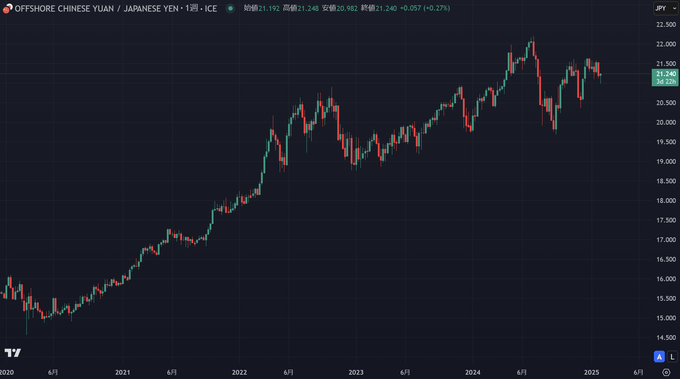The image size is (680, 379).
Task: Toggle the A auto-scale button
Action: tap(659, 356)
